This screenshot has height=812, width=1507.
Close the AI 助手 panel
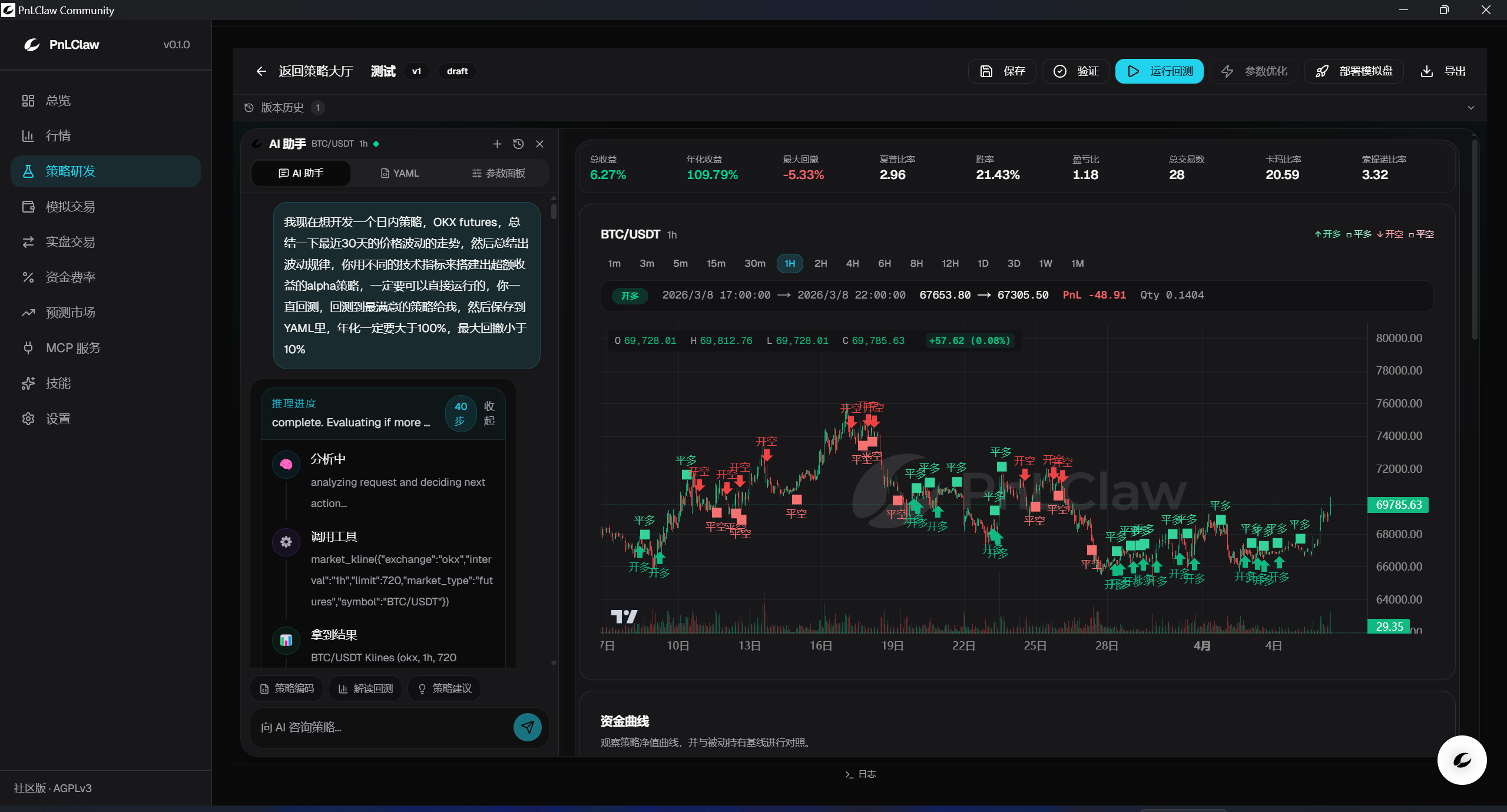pos(539,144)
